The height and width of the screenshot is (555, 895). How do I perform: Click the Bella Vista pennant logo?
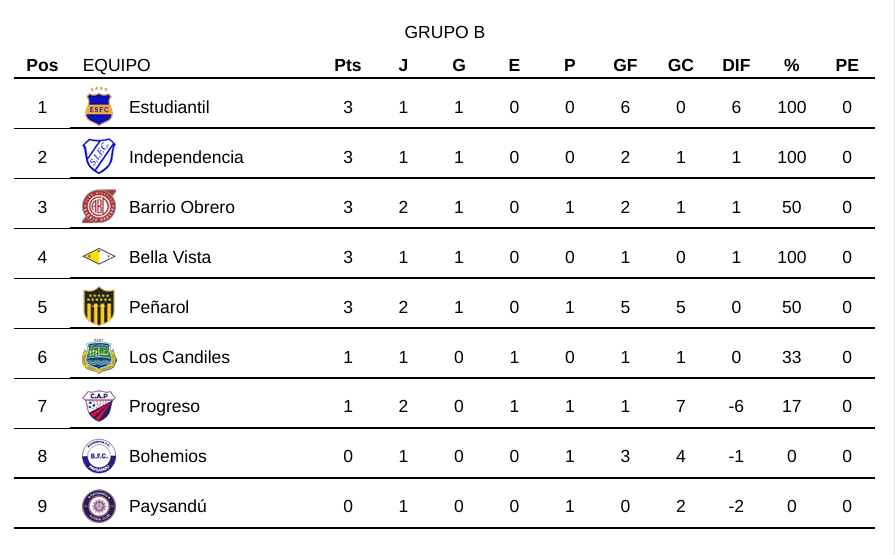[x=99, y=257]
